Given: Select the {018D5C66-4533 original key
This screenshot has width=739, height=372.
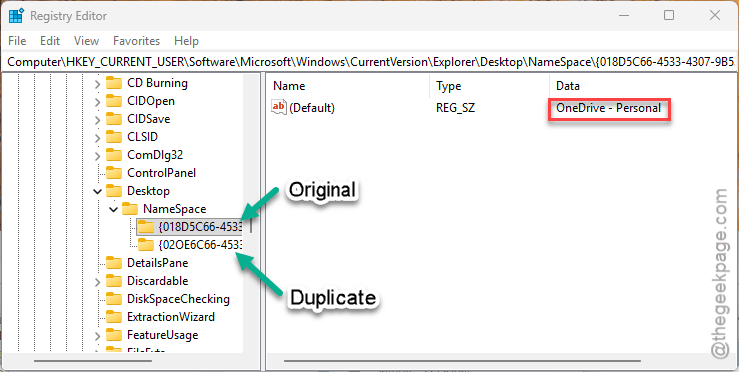Looking at the screenshot, I should point(200,227).
